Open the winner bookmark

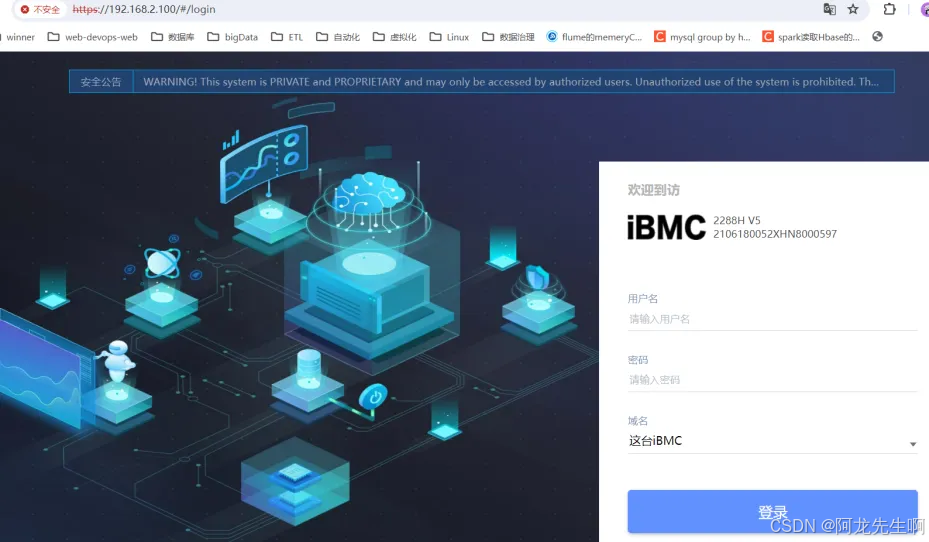point(20,37)
